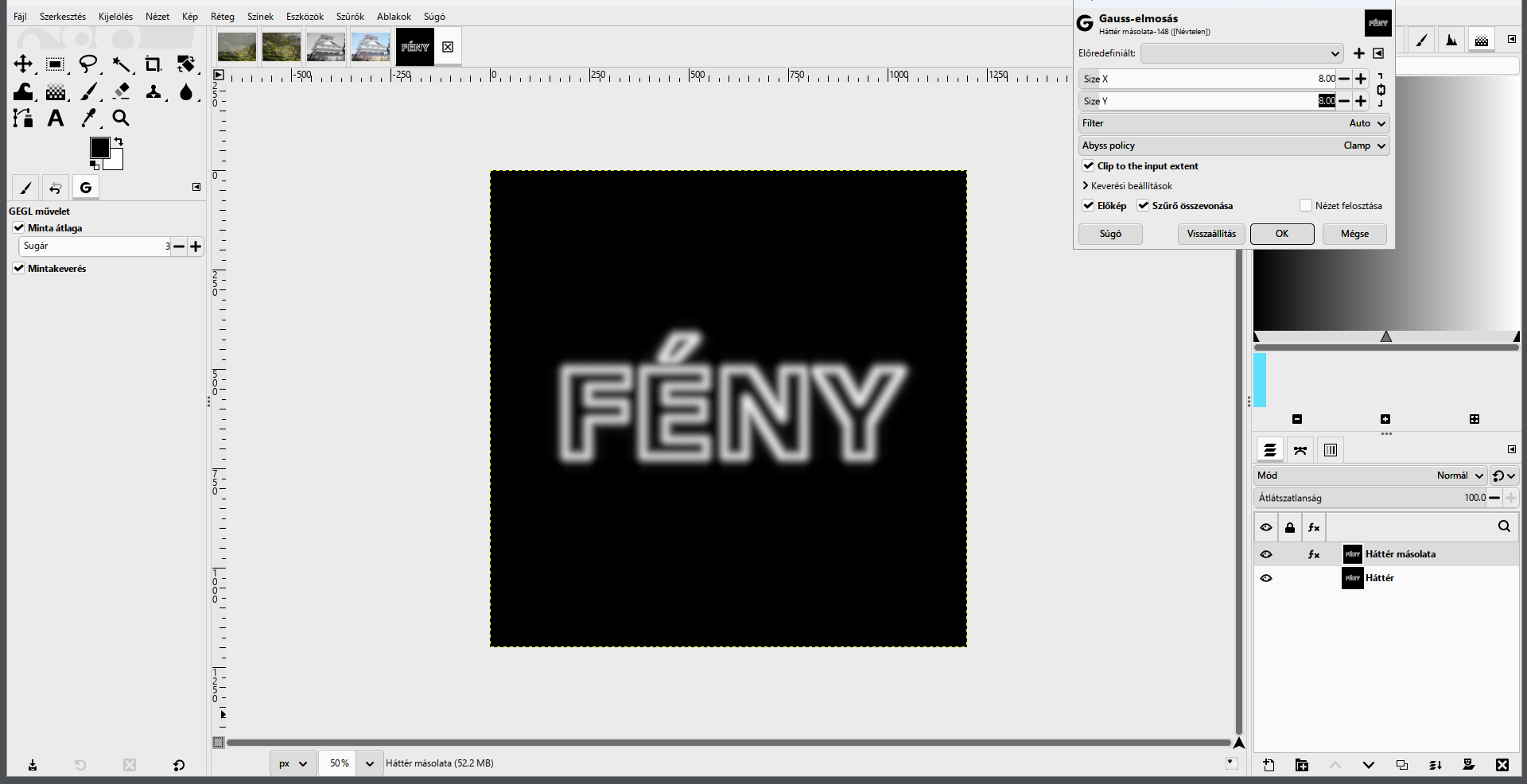
Task: Select the Move tool
Action: [23, 64]
